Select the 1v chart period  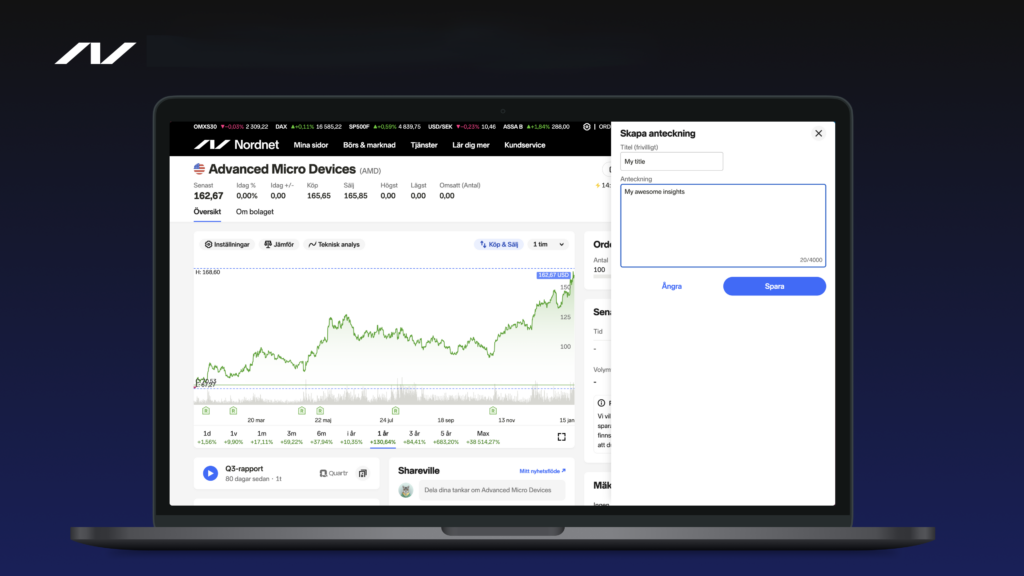233,438
